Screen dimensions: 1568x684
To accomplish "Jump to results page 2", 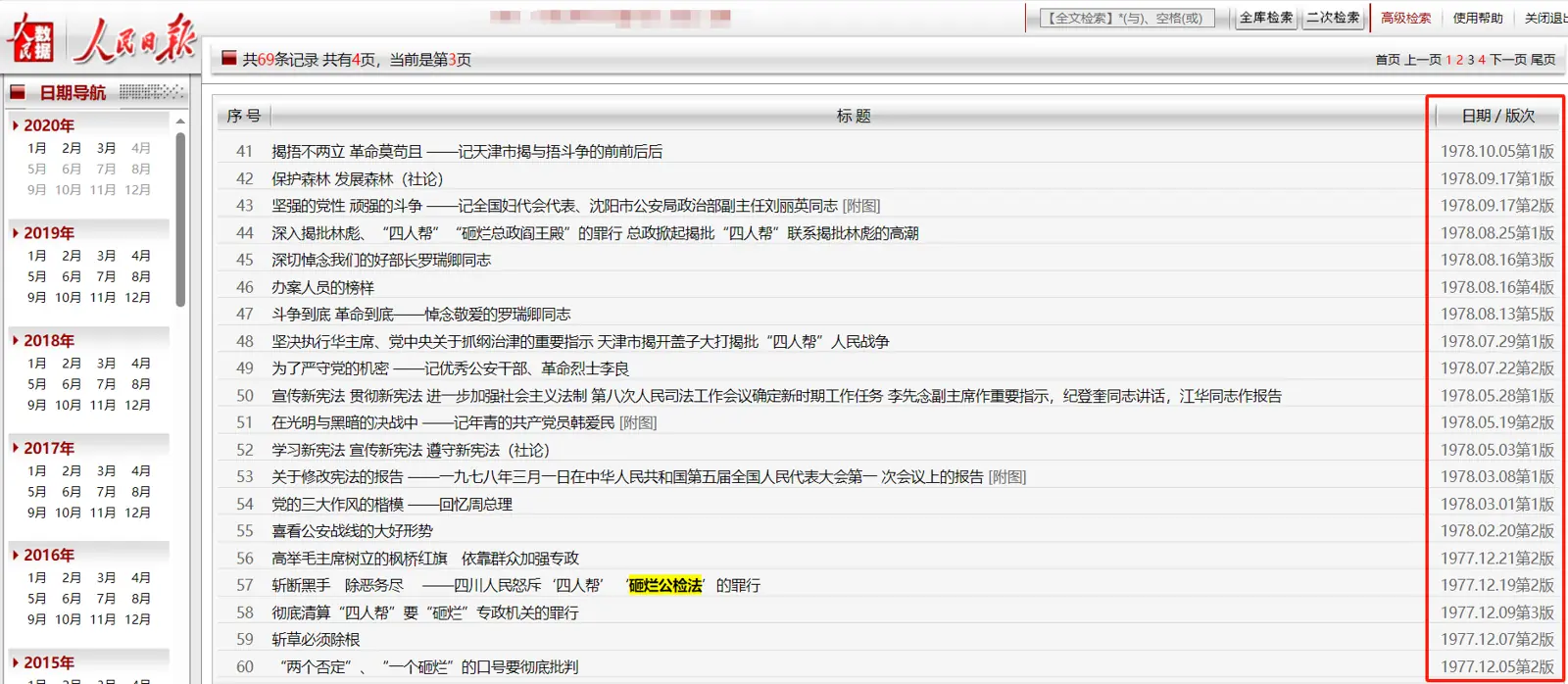I will point(1459,60).
